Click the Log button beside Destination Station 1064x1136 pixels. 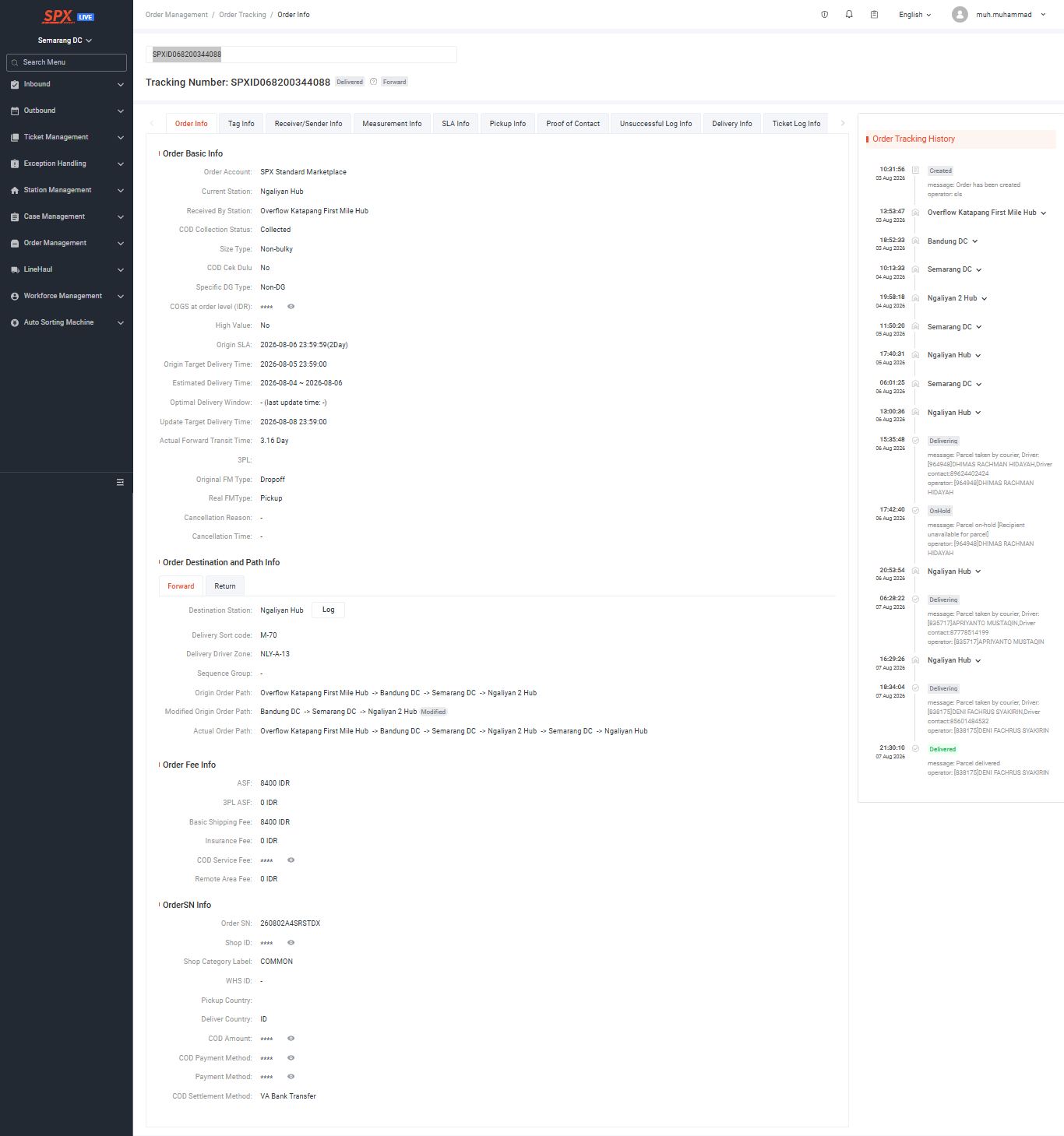329,610
